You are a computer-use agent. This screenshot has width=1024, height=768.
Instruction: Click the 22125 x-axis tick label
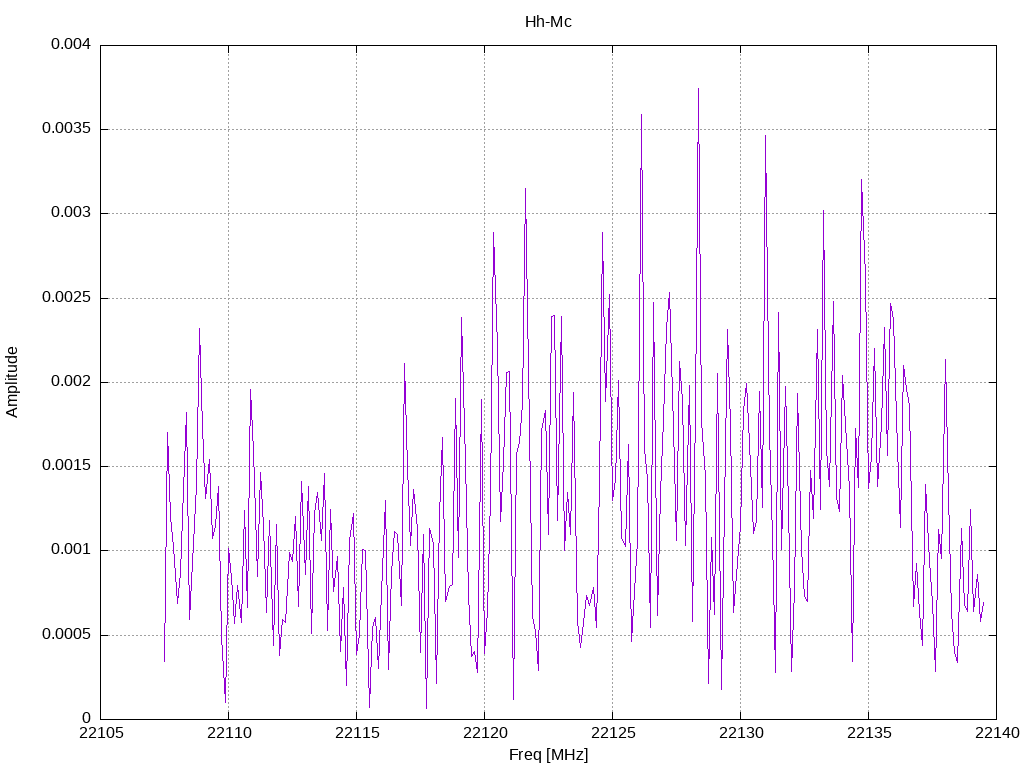coord(613,733)
